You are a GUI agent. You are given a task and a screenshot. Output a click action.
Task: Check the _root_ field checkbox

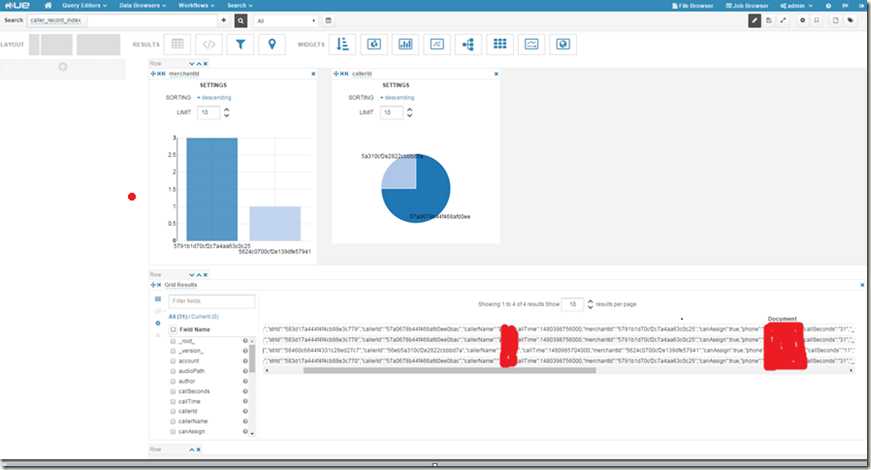(x=173, y=341)
